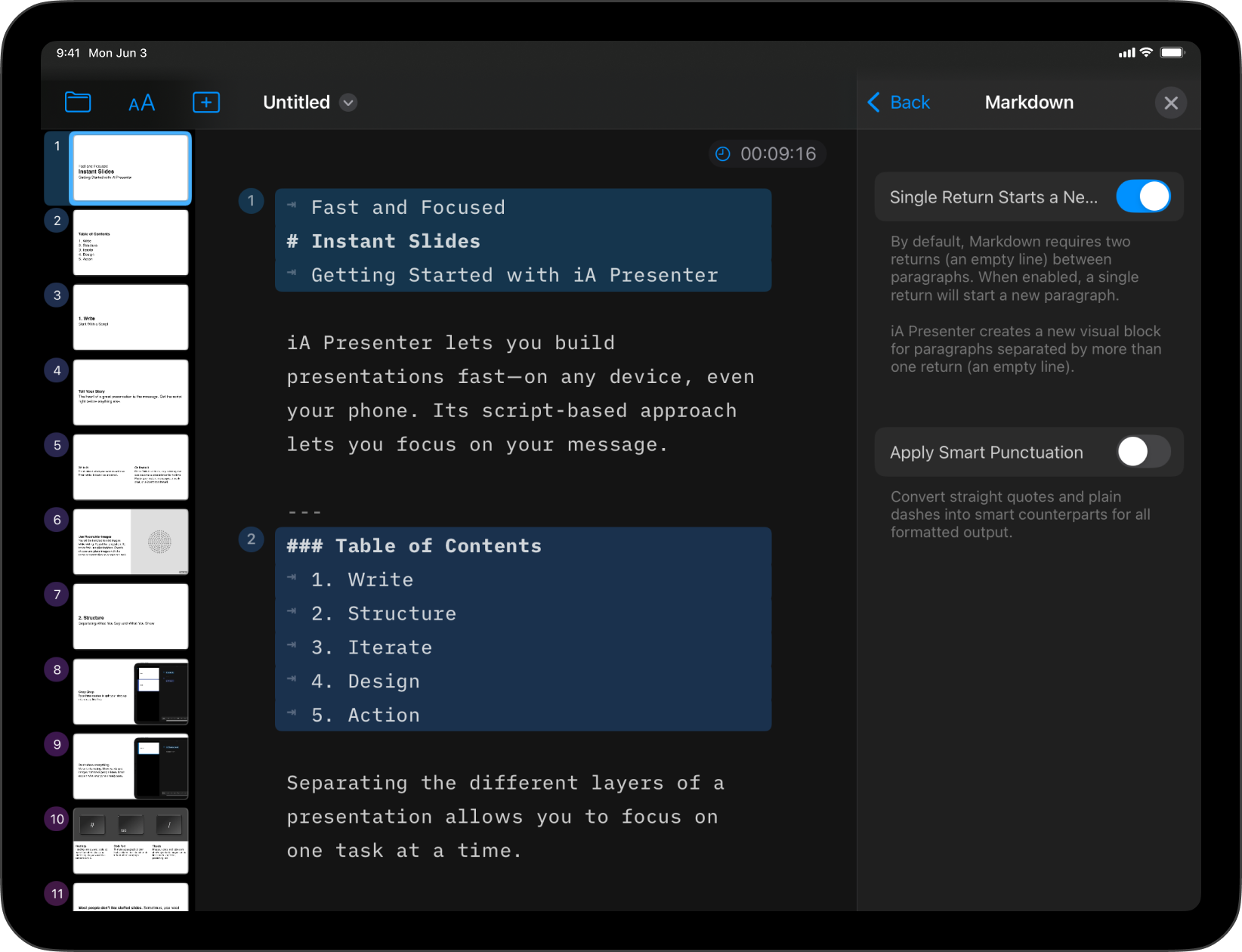Click the 'Fast and Focused' line
The width and height of the screenshot is (1242, 952).
[x=408, y=207]
